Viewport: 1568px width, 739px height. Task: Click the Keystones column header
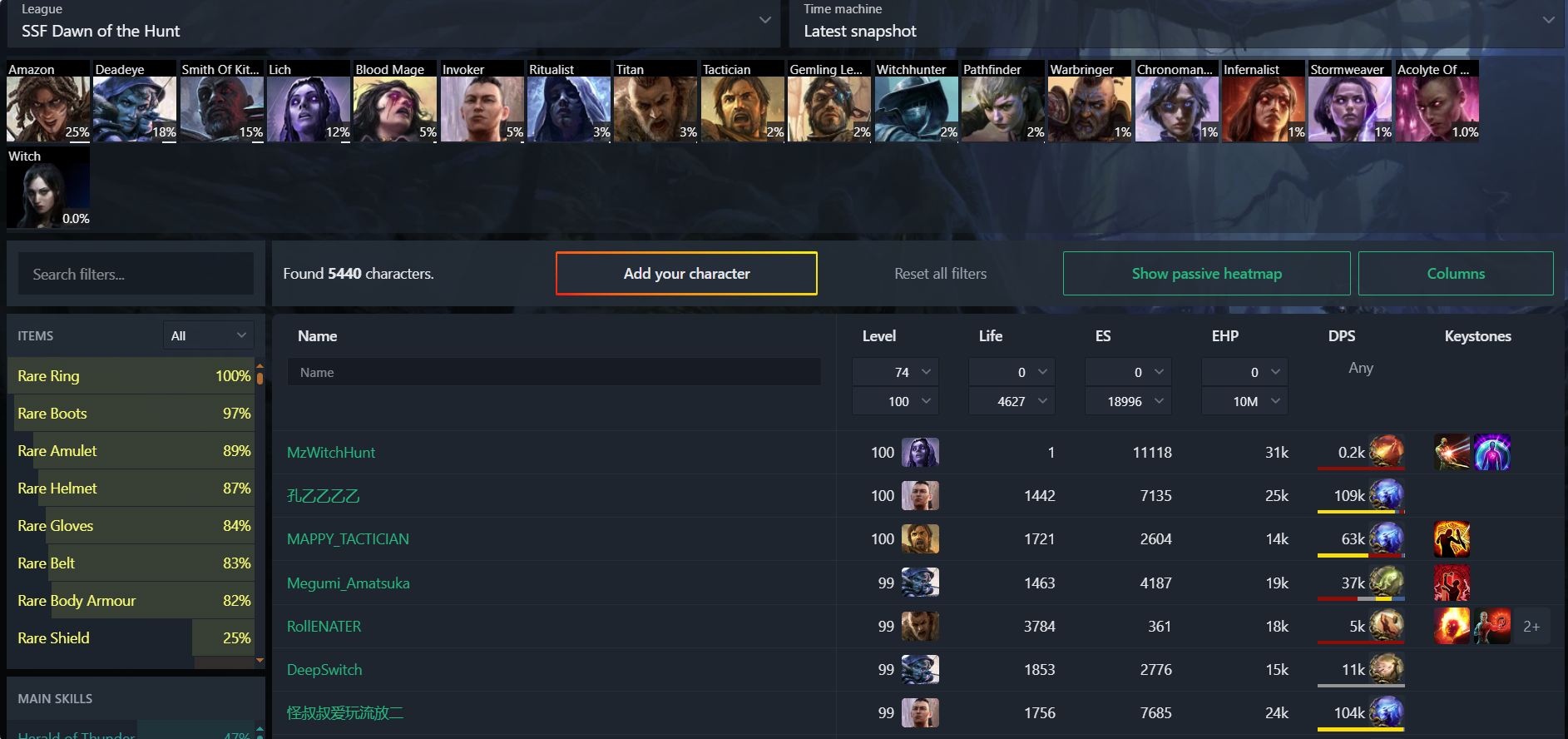pos(1477,336)
